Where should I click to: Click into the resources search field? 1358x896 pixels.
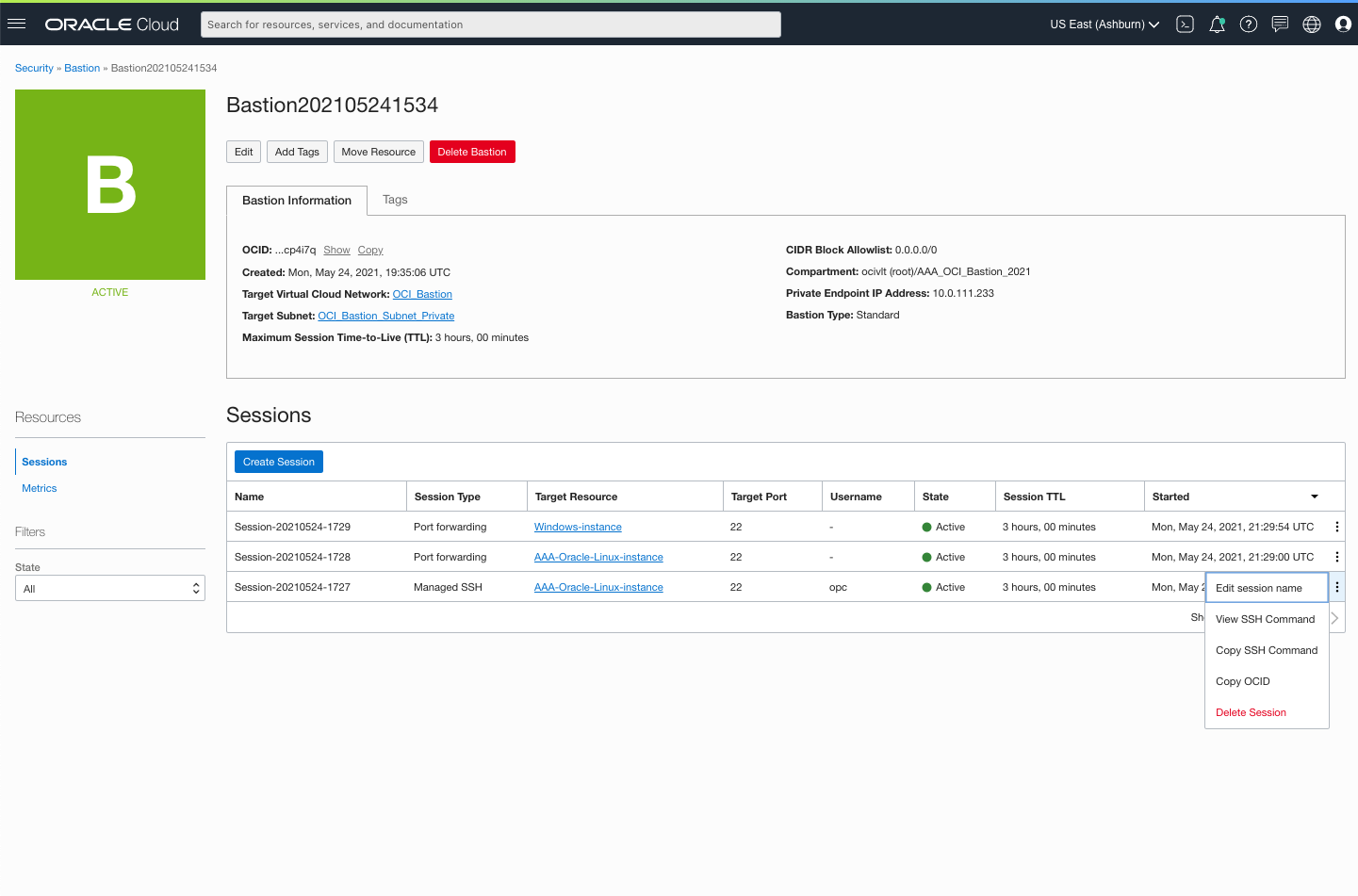490,24
